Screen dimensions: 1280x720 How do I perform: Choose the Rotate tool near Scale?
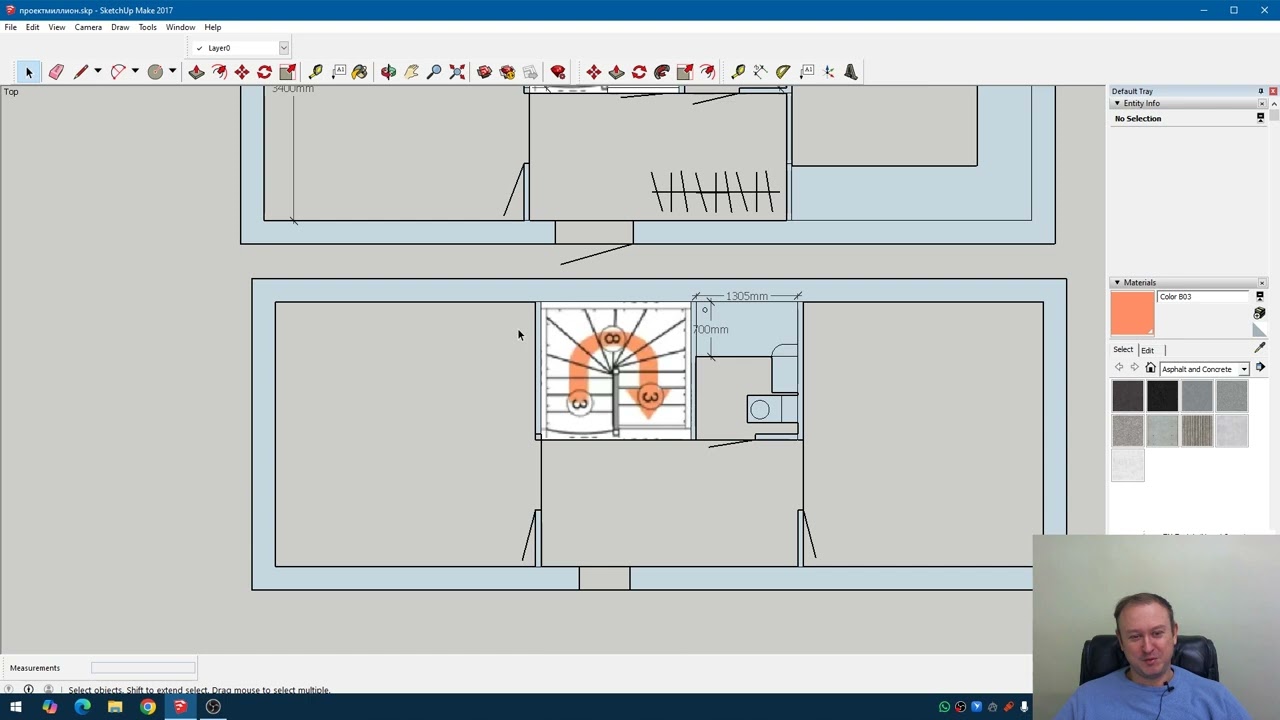[265, 72]
